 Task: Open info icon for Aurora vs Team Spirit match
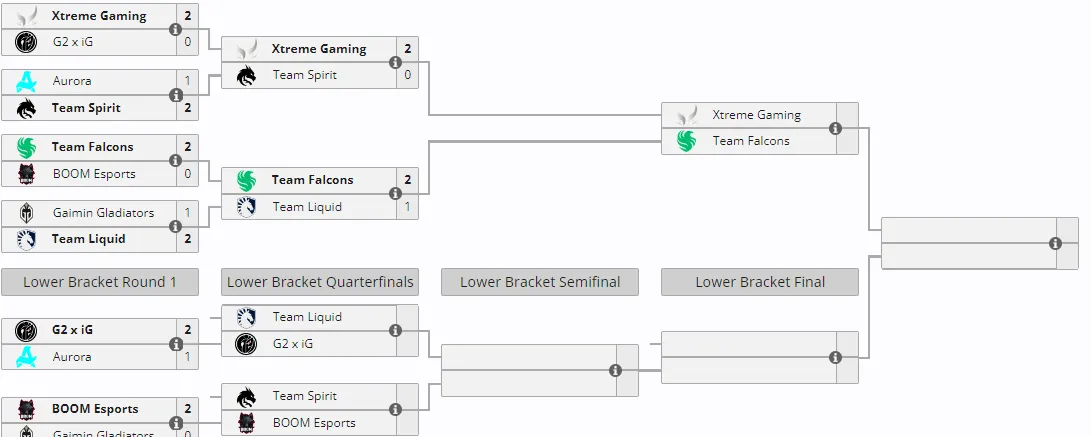click(x=175, y=95)
